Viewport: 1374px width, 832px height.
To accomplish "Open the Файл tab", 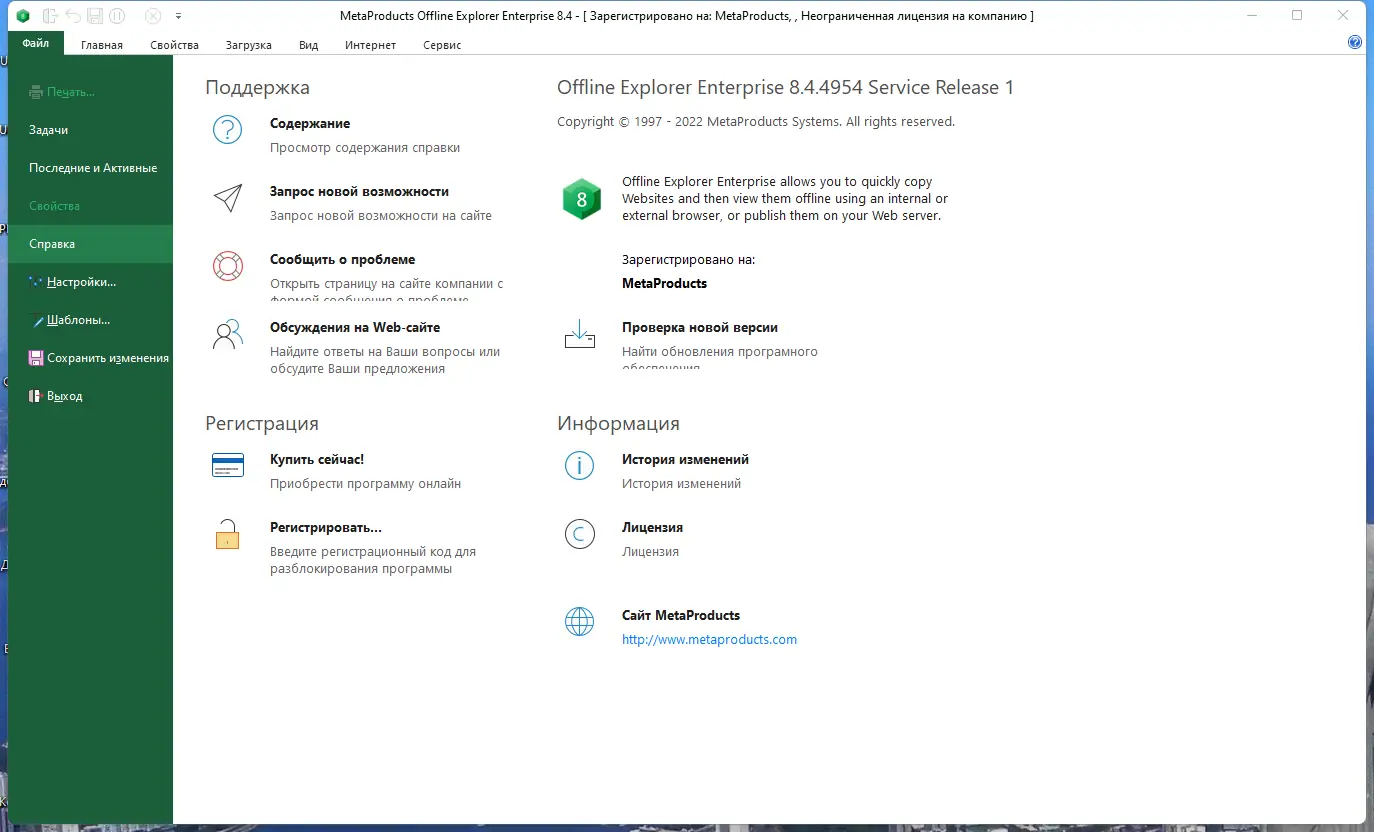I will click(36, 43).
